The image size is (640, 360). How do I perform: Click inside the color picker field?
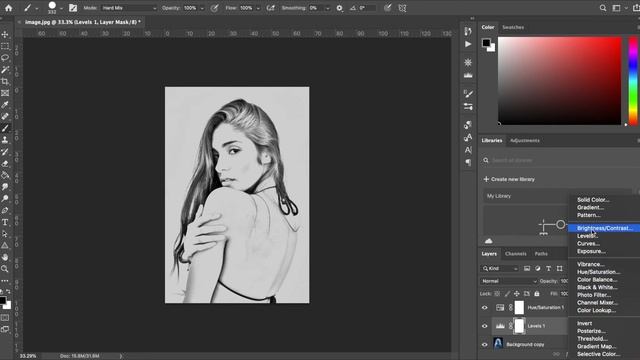click(560, 80)
